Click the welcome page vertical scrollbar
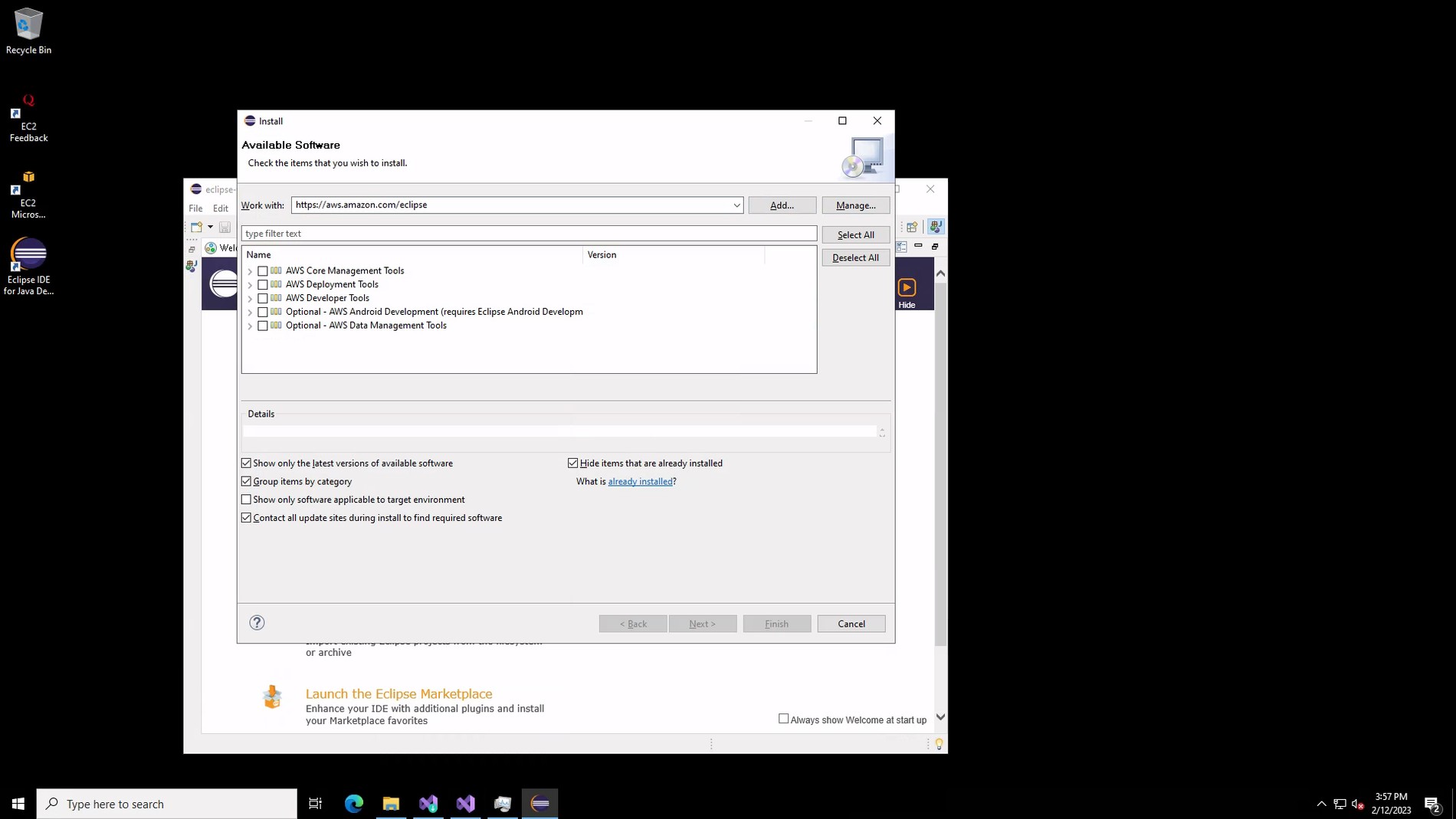The height and width of the screenshot is (819, 1456). (x=940, y=460)
